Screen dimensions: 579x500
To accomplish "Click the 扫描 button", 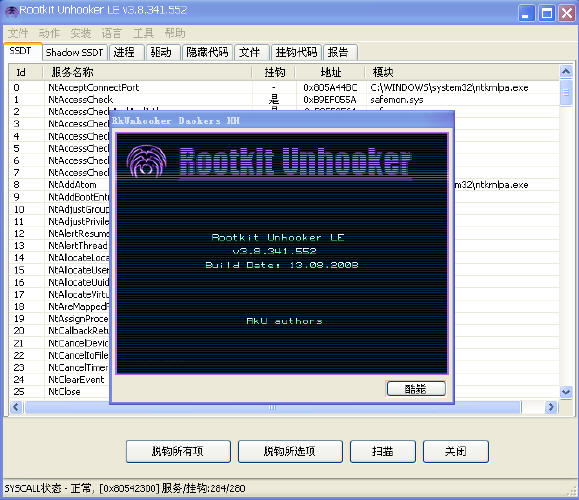I will (x=383, y=451).
